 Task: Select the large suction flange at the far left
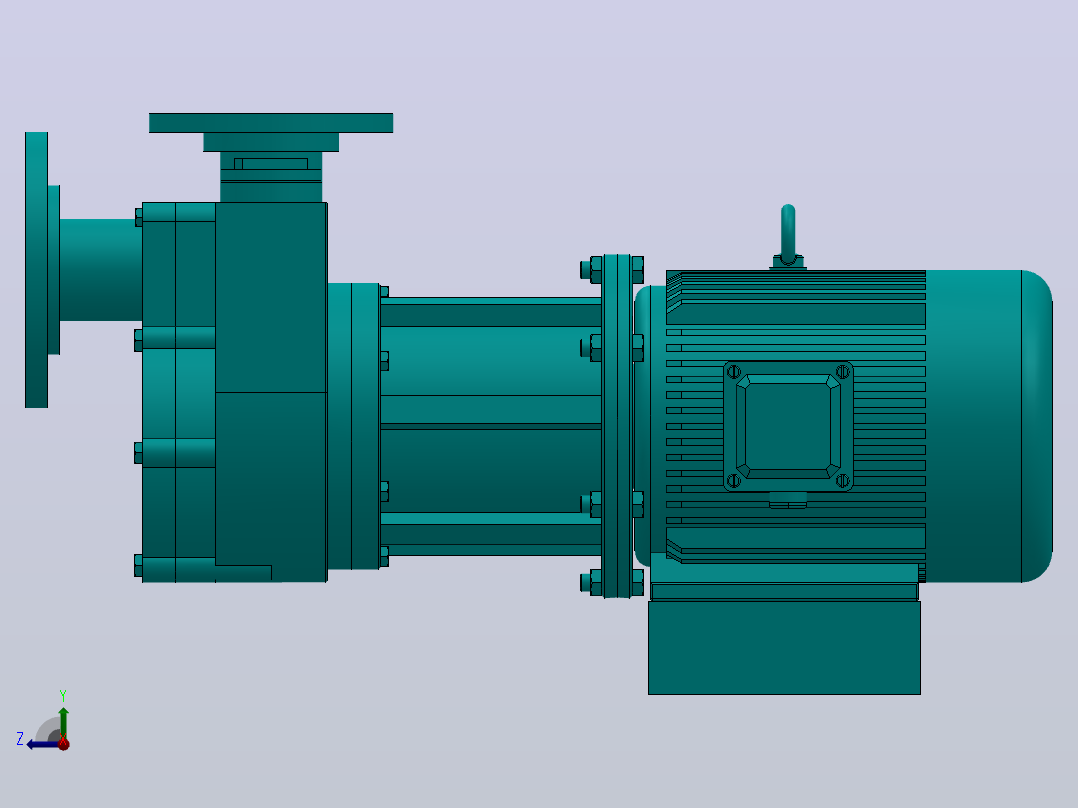pyautogui.click(x=36, y=270)
